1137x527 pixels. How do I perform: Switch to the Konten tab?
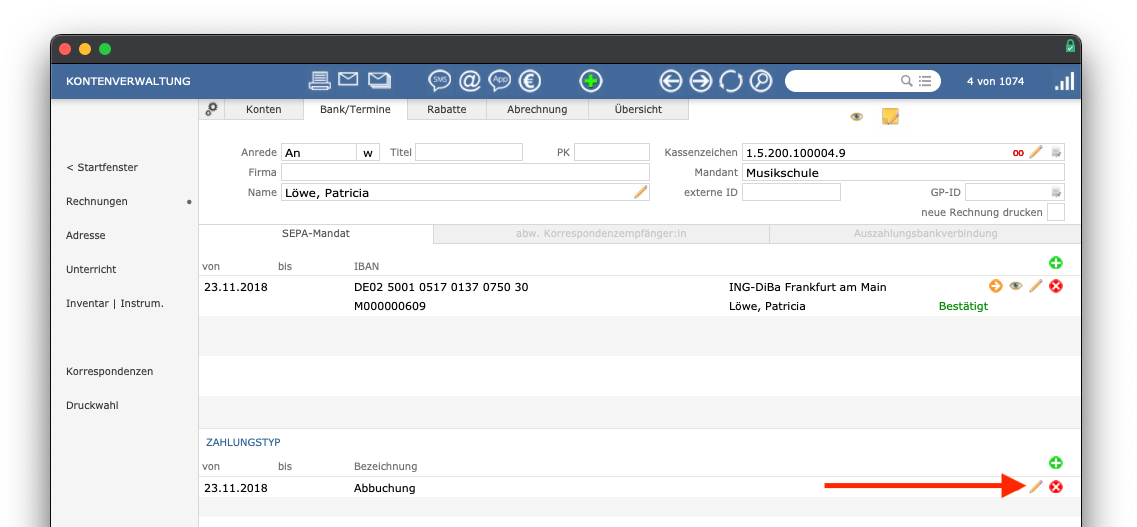[x=263, y=109]
